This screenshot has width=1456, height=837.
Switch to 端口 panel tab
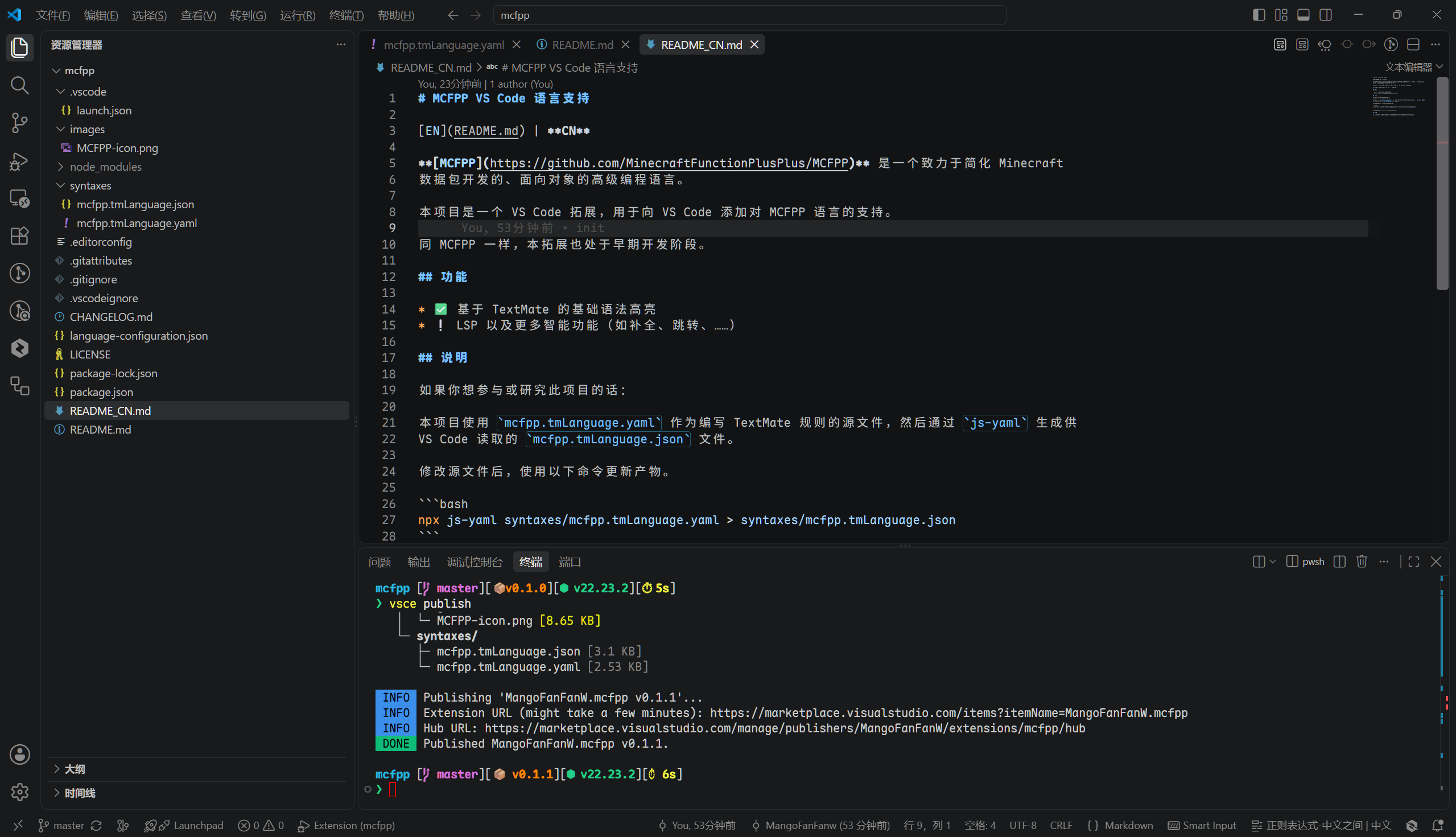(x=570, y=562)
